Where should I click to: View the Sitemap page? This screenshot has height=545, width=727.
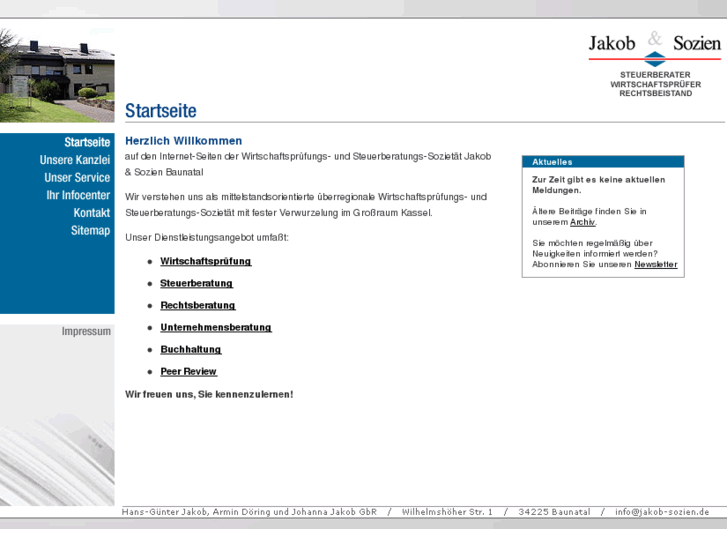(90, 230)
